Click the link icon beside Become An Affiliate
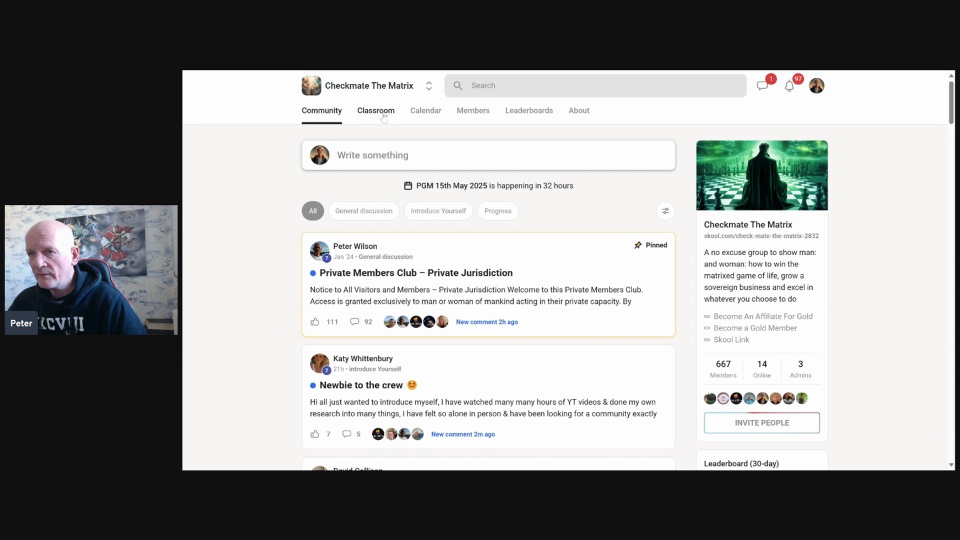Image resolution: width=960 pixels, height=540 pixels. point(707,317)
